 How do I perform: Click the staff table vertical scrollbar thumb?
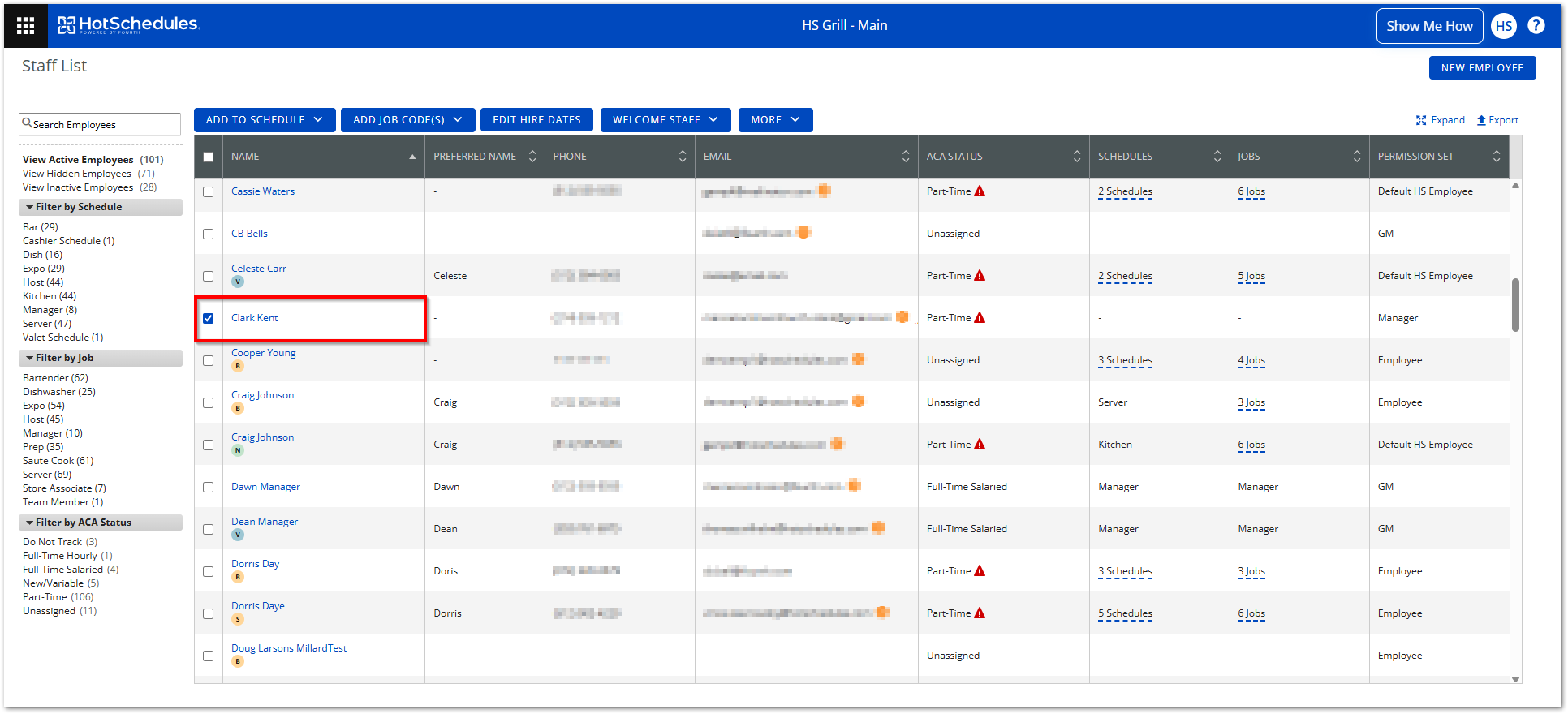[1515, 305]
